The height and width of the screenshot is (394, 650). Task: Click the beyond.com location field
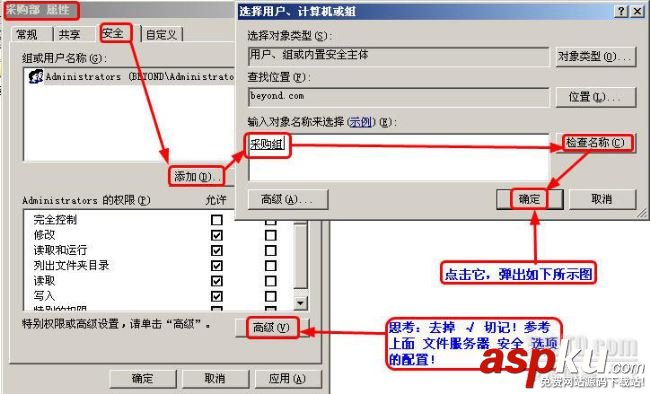pos(398,97)
